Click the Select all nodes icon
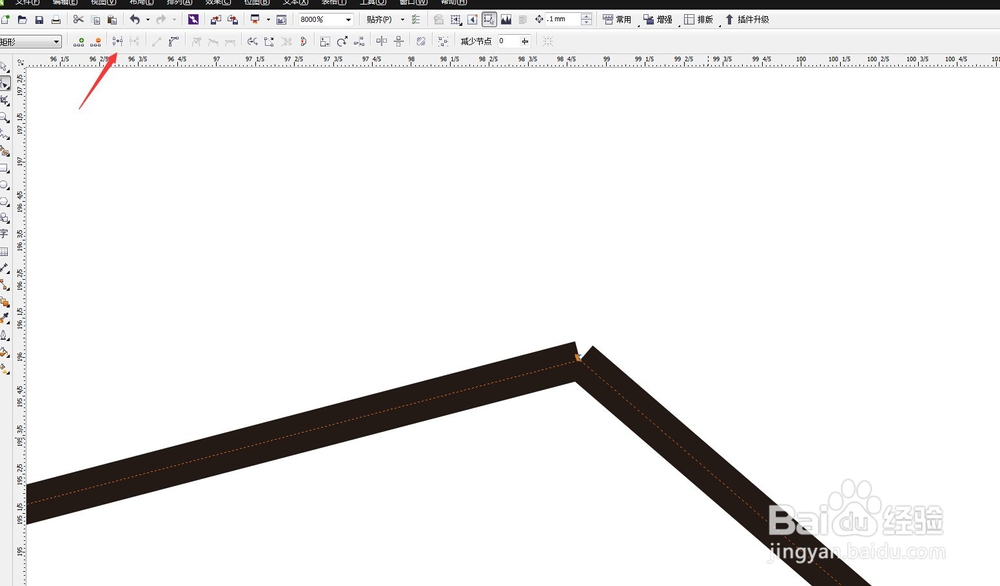Viewport: 1000px width, 586px height. [443, 41]
